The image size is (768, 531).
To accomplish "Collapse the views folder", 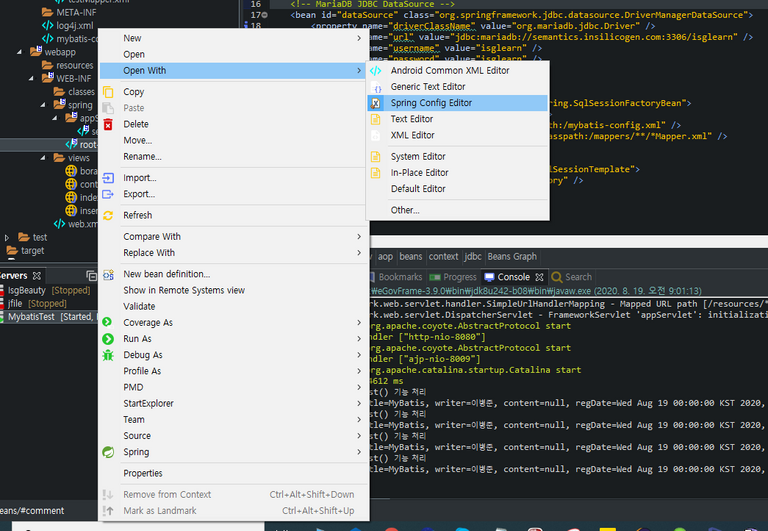I will (x=43, y=157).
